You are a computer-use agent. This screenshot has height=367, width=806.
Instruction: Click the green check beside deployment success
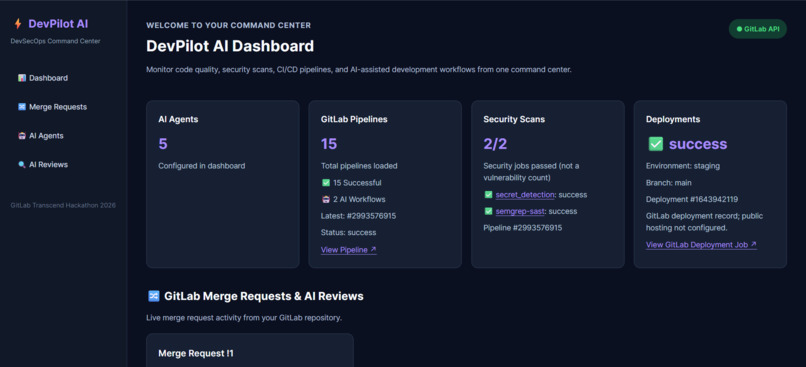pyautogui.click(x=655, y=144)
